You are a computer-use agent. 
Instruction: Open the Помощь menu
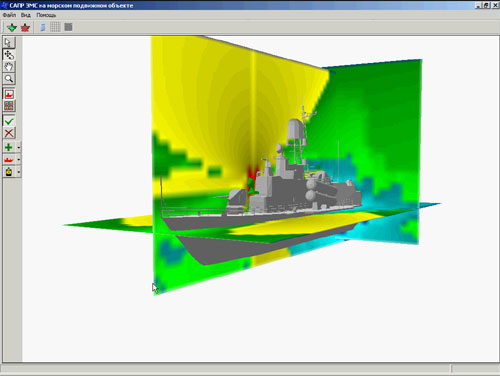pos(46,15)
